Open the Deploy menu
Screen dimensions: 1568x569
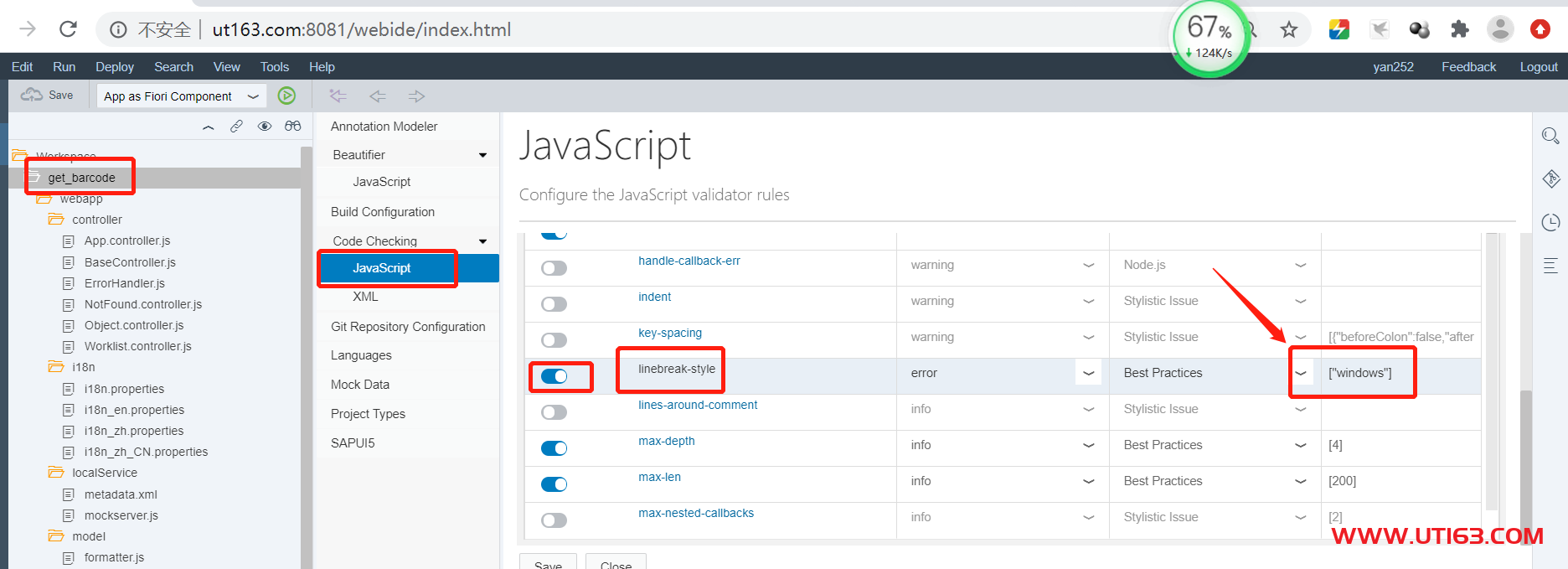pyautogui.click(x=114, y=67)
